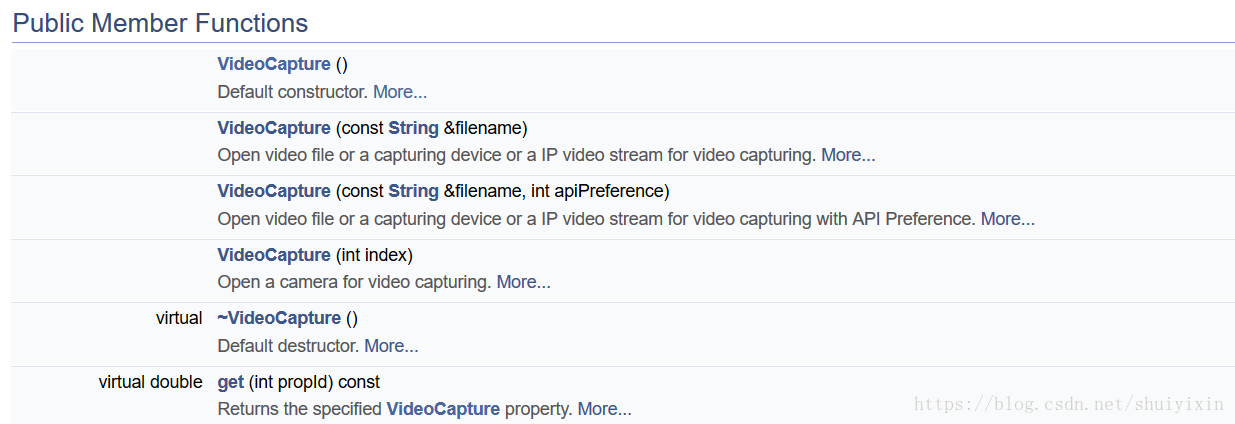The height and width of the screenshot is (424, 1235).
Task: Click More... after 'with API Preference' description
Action: point(1007,219)
